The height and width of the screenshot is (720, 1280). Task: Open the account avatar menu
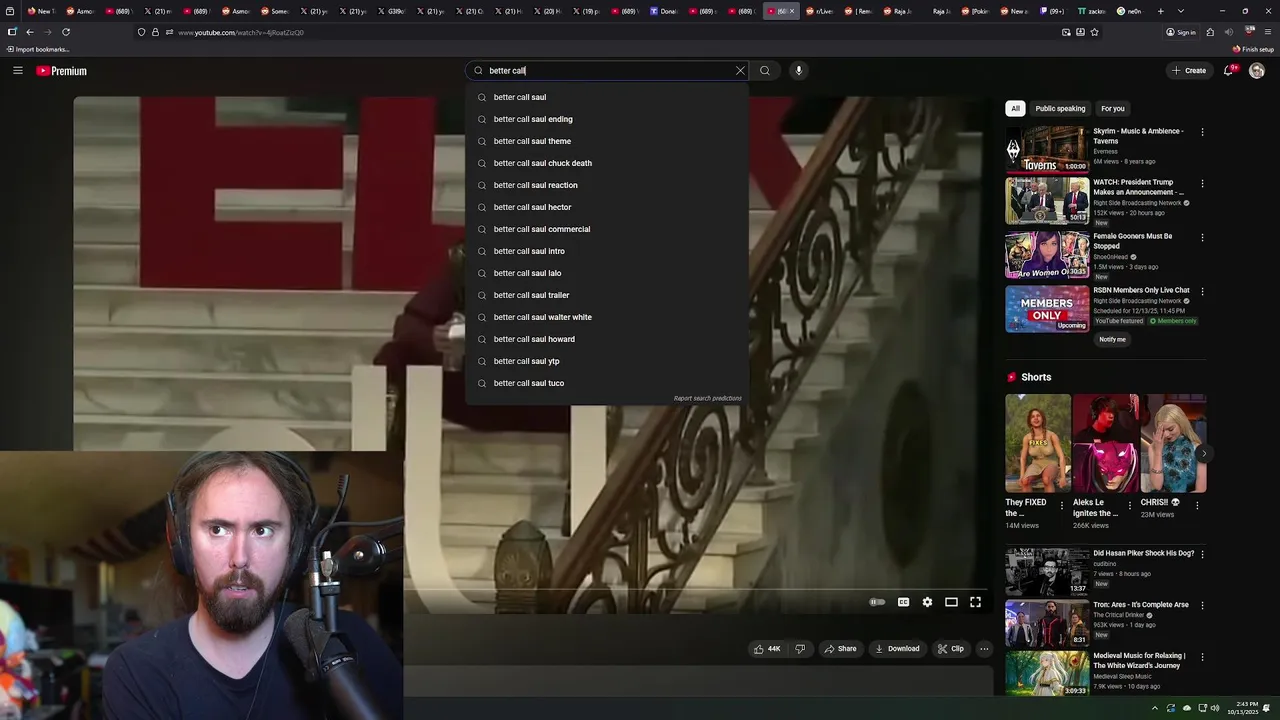1257,71
